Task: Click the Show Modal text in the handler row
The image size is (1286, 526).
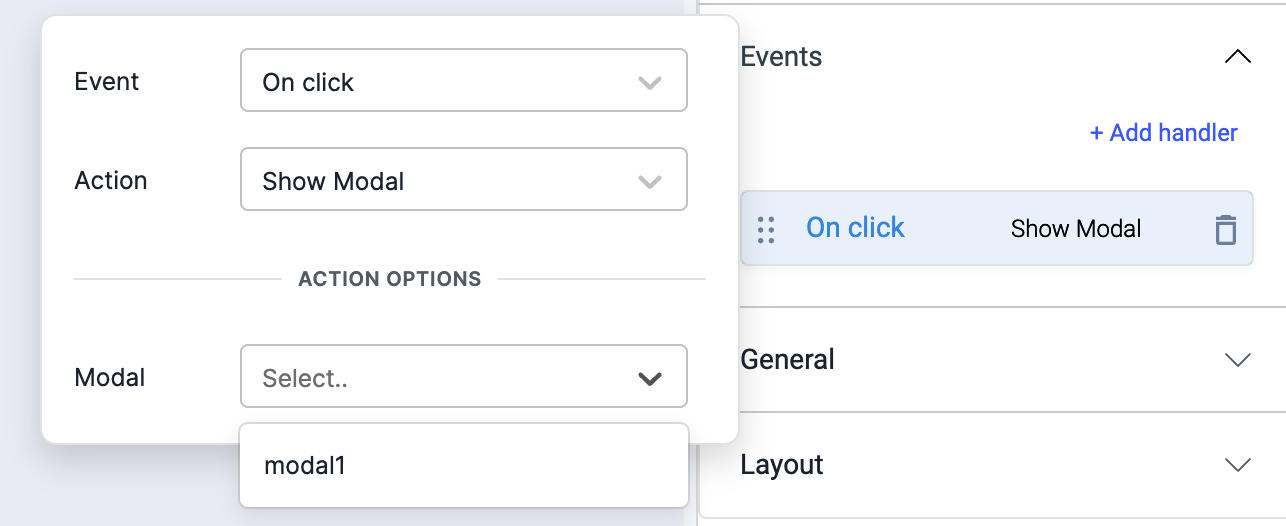Action: [1075, 229]
